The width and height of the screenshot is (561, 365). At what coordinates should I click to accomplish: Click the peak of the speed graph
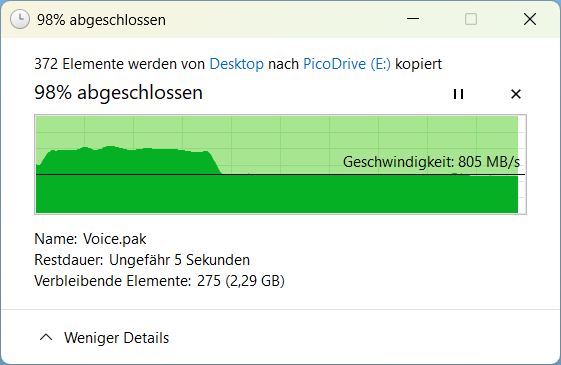110,147
